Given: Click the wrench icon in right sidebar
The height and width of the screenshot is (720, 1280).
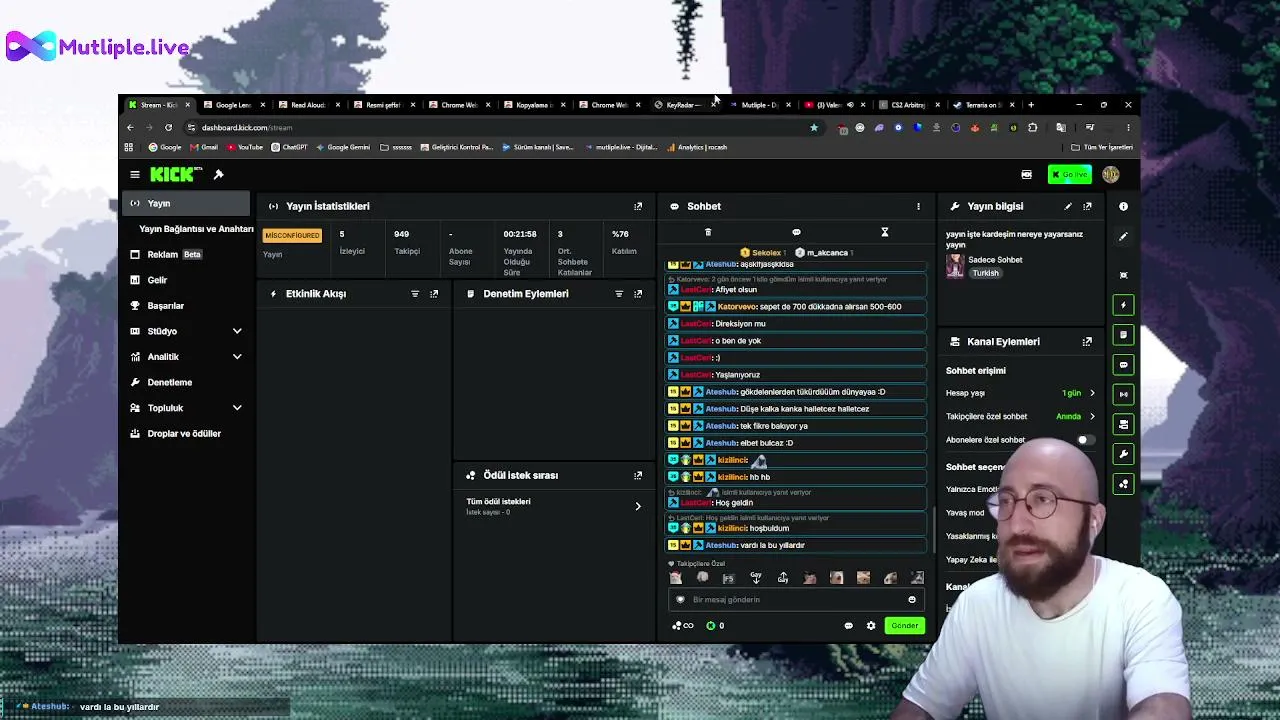Looking at the screenshot, I should [x=1123, y=455].
